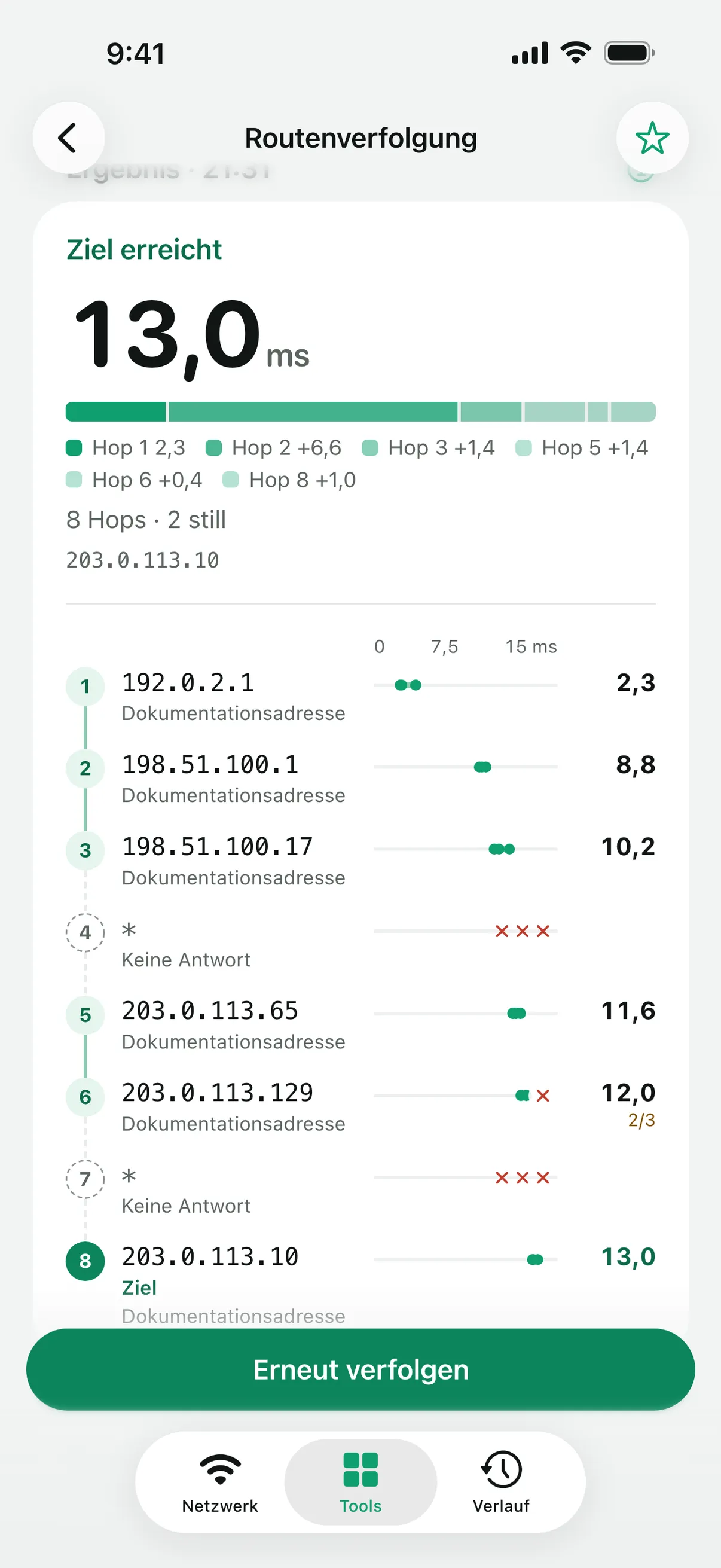Select the hop 3 number badge
Viewport: 721px width, 1568px height.
pos(85,850)
